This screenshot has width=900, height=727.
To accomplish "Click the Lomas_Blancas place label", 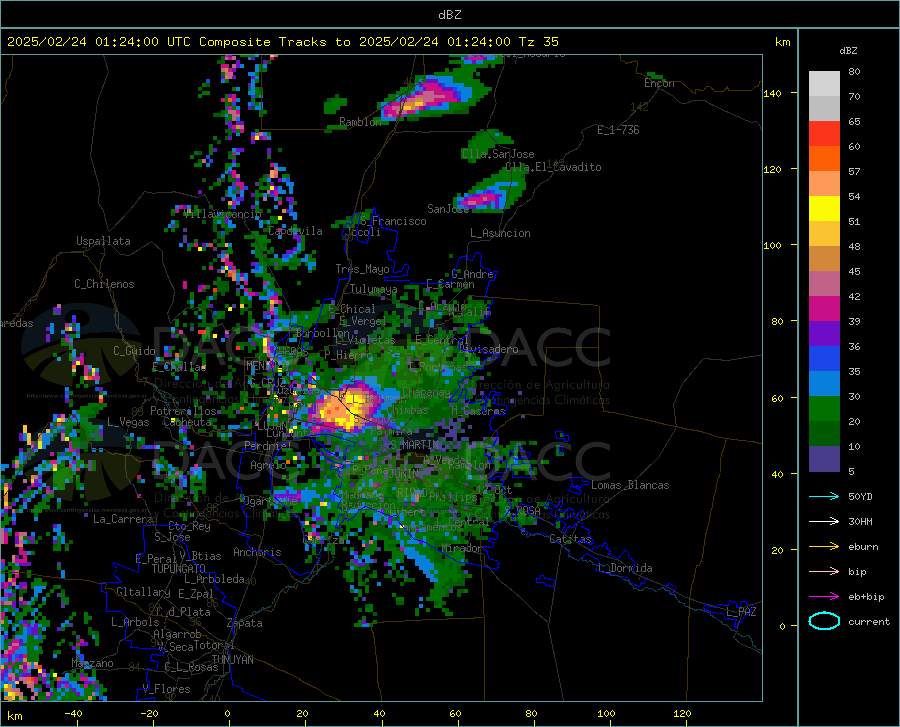I will 630,485.
